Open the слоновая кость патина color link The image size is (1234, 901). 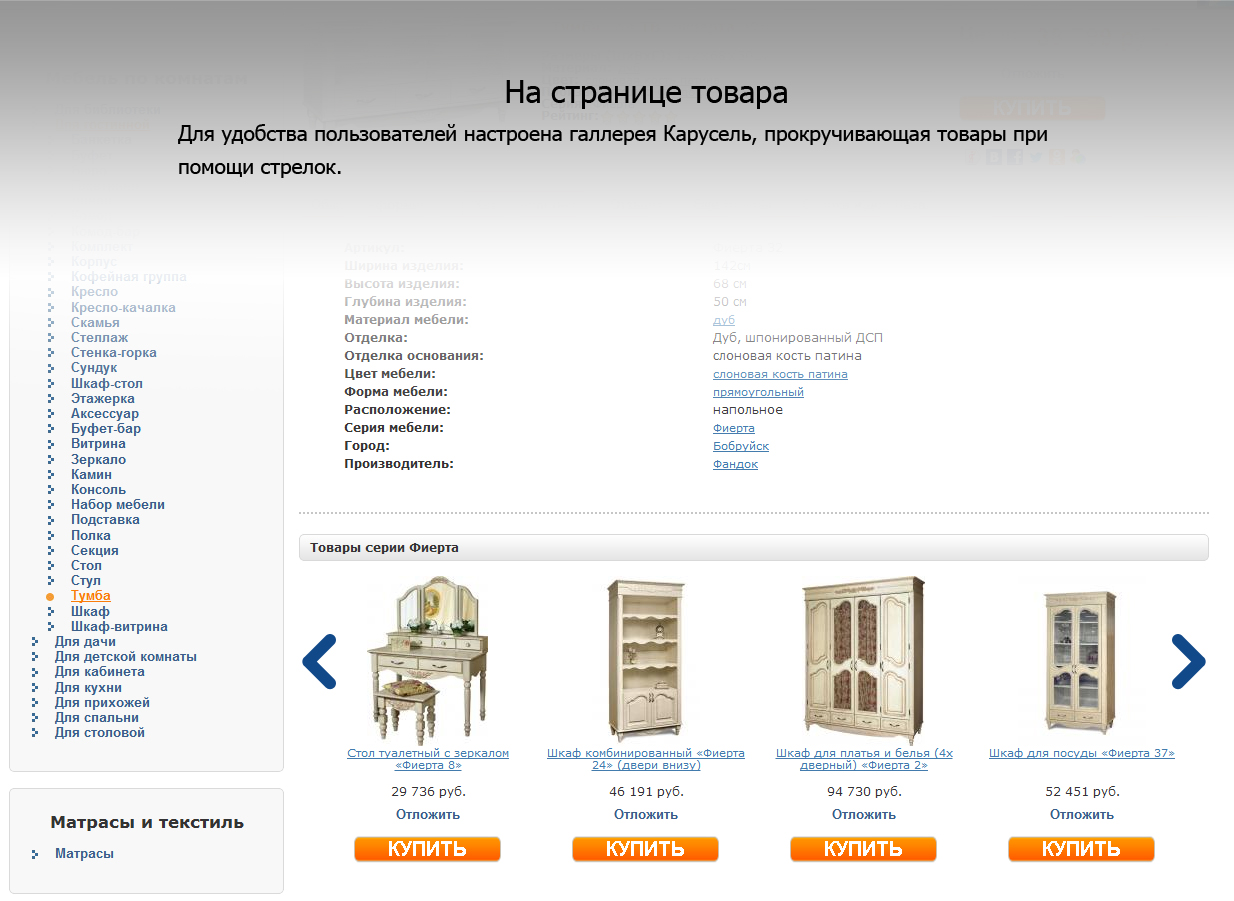click(780, 374)
